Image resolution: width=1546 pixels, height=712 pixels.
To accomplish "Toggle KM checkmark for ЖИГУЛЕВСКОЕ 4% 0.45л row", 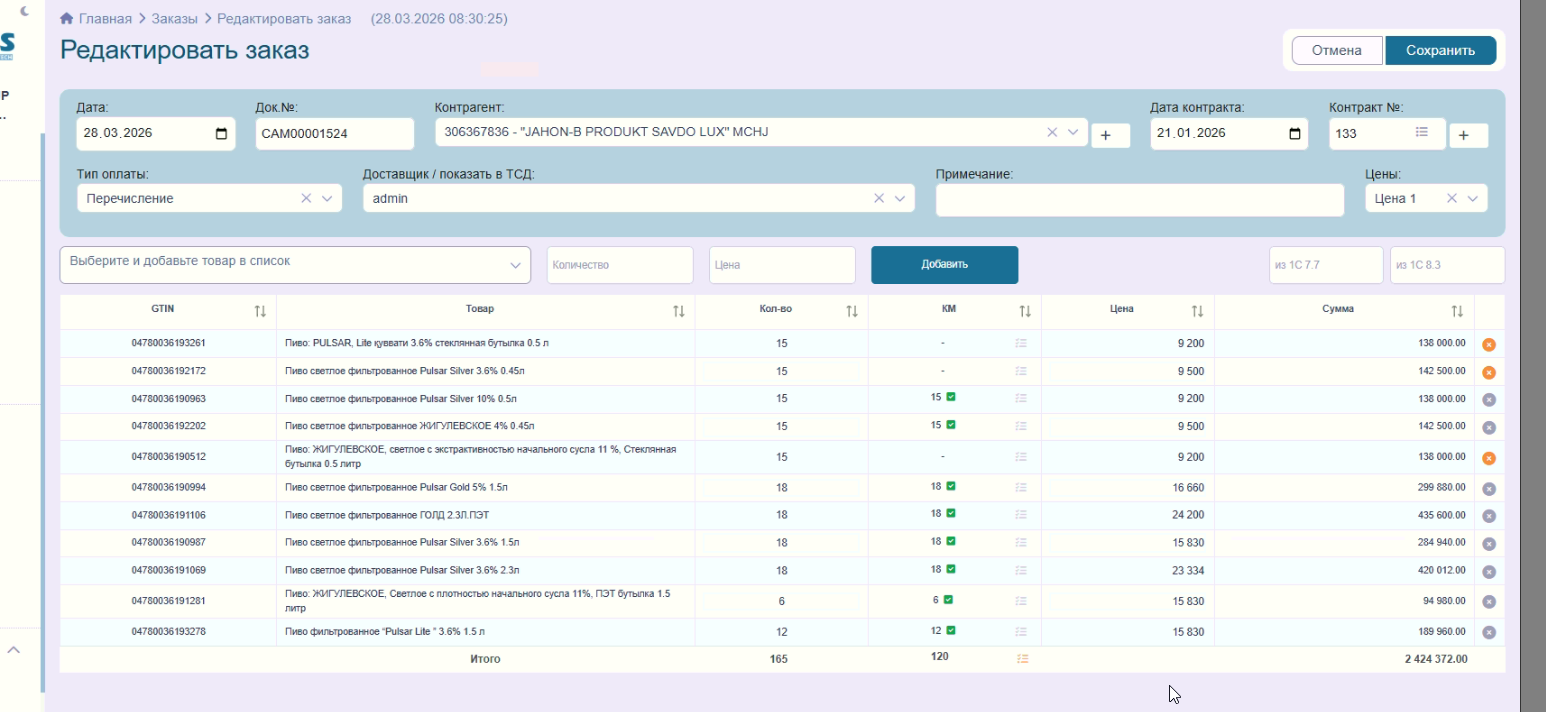I will click(950, 425).
